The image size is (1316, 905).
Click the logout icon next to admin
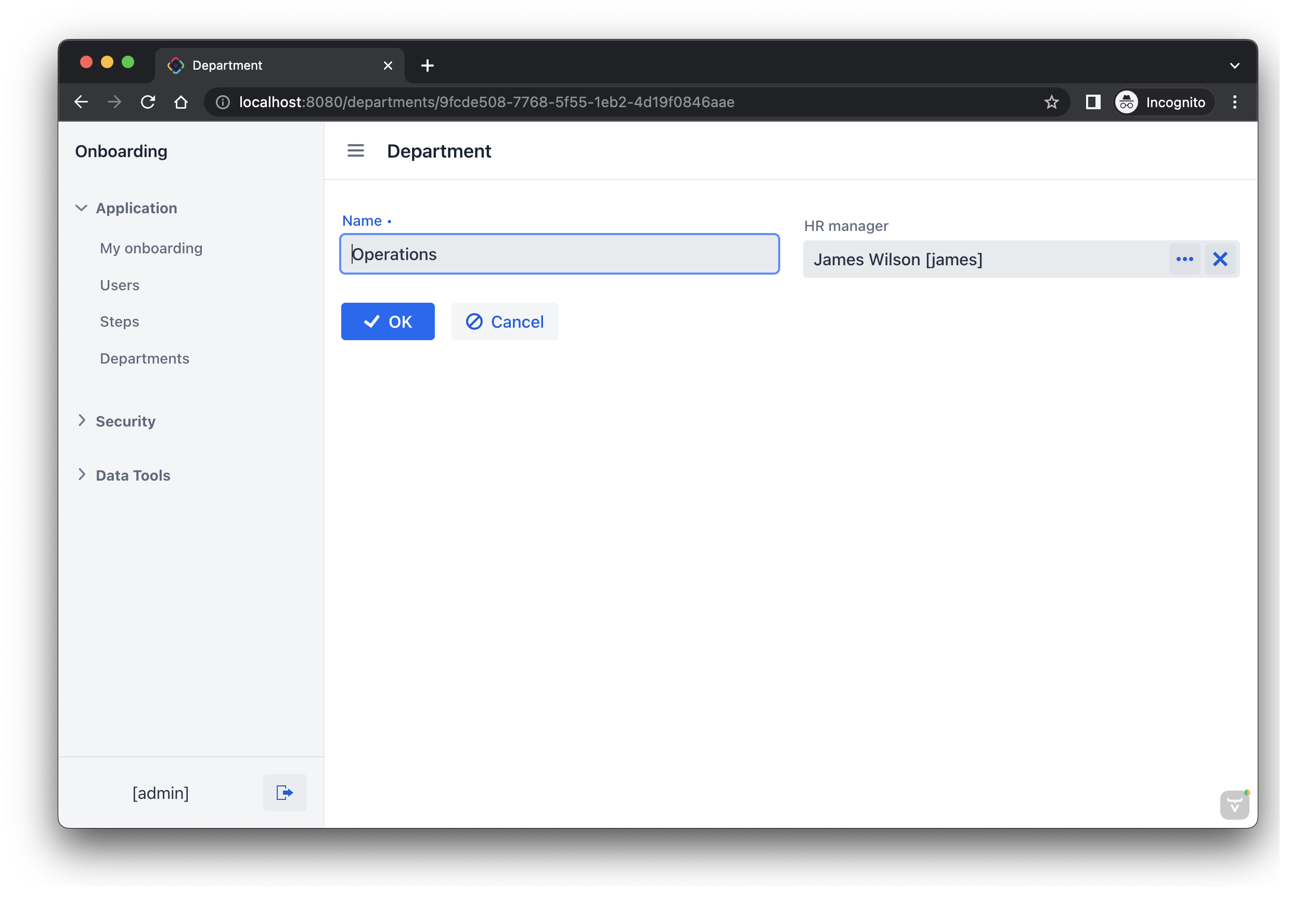coord(285,792)
